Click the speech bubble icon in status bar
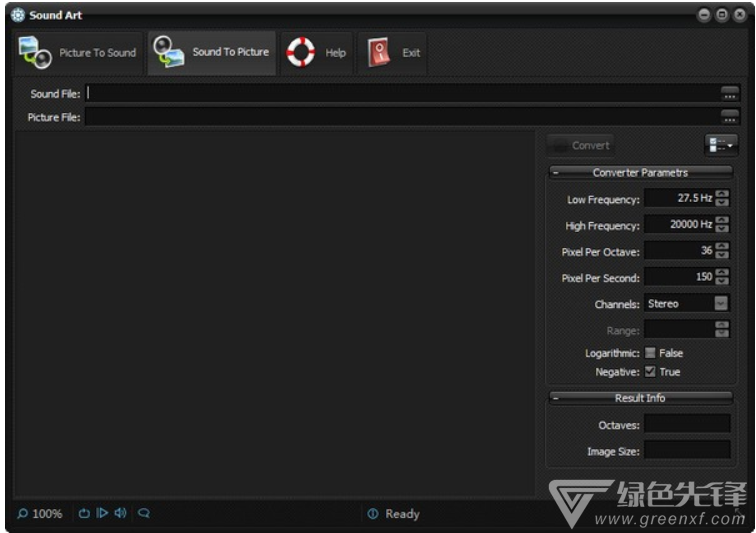Viewport: 756px width, 533px height. point(144,513)
